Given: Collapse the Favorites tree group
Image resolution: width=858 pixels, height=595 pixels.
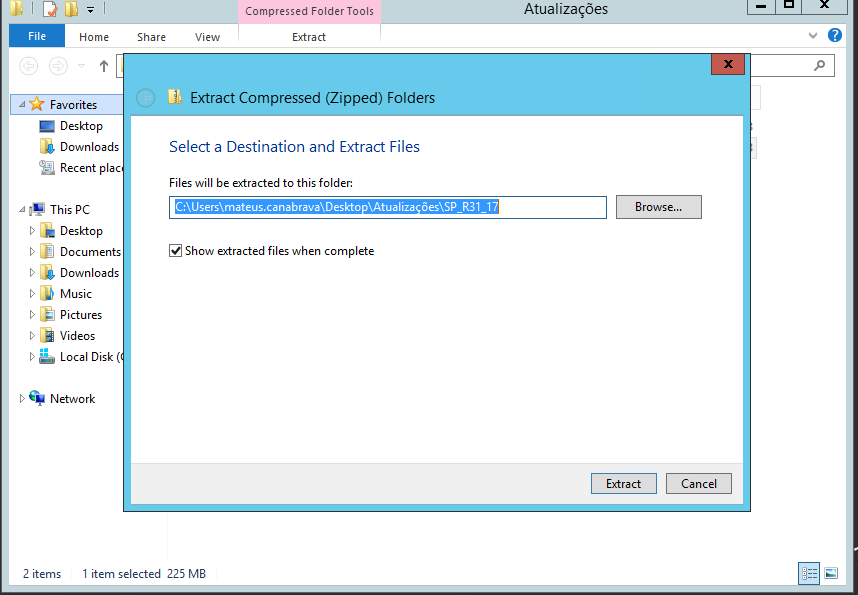Looking at the screenshot, I should coord(22,104).
